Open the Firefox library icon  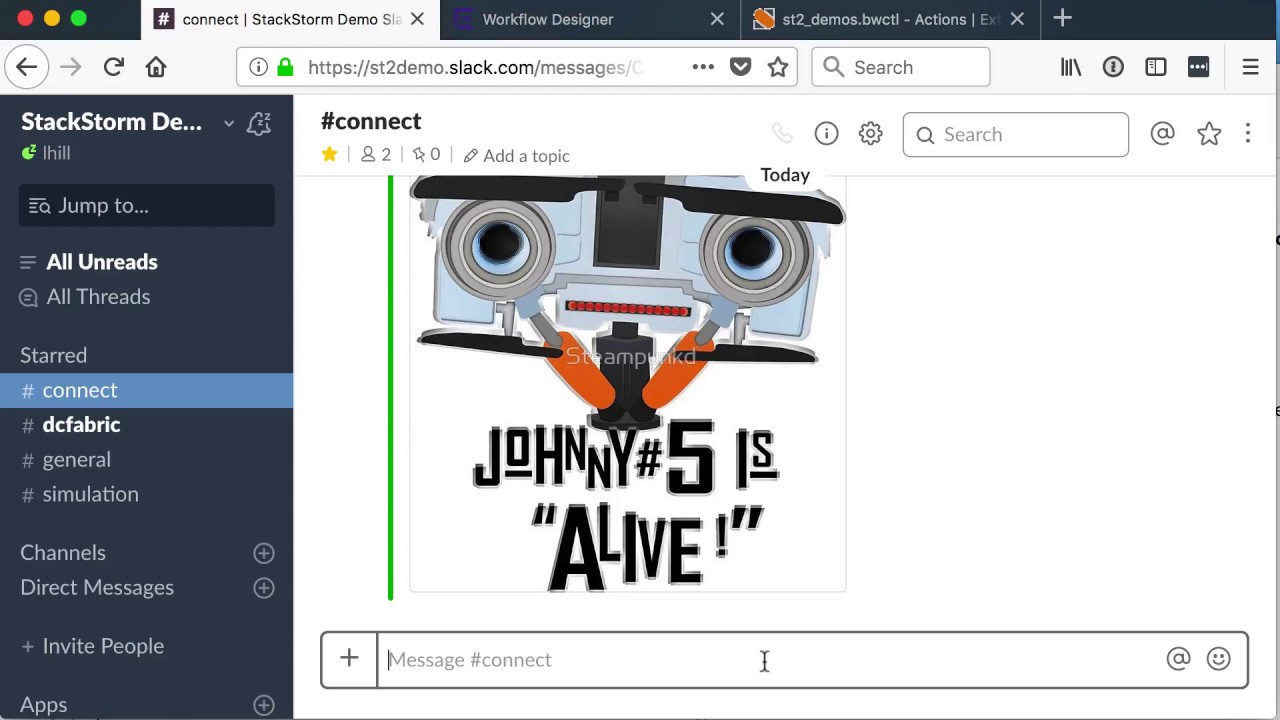(x=1071, y=67)
